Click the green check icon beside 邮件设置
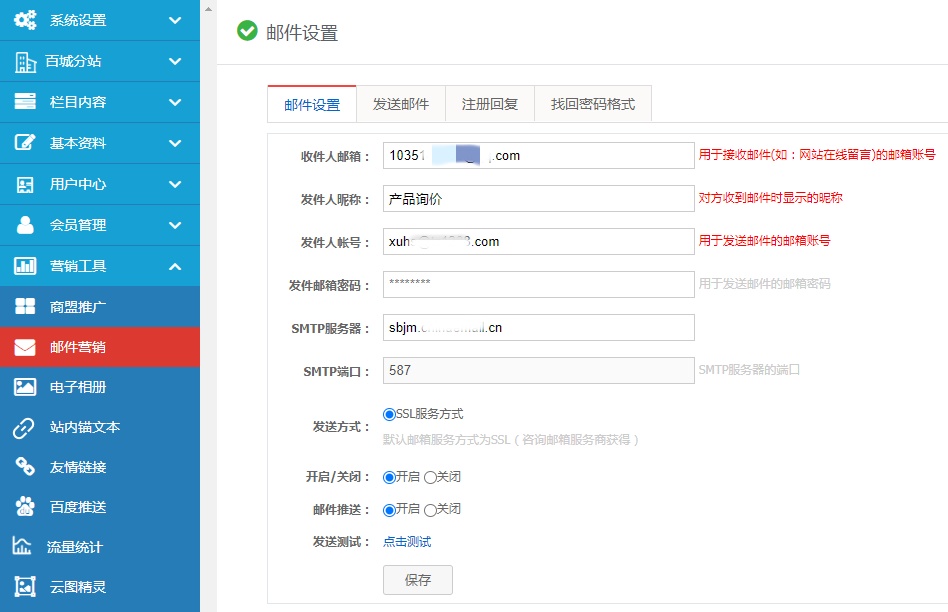This screenshot has width=948, height=612. point(247,30)
